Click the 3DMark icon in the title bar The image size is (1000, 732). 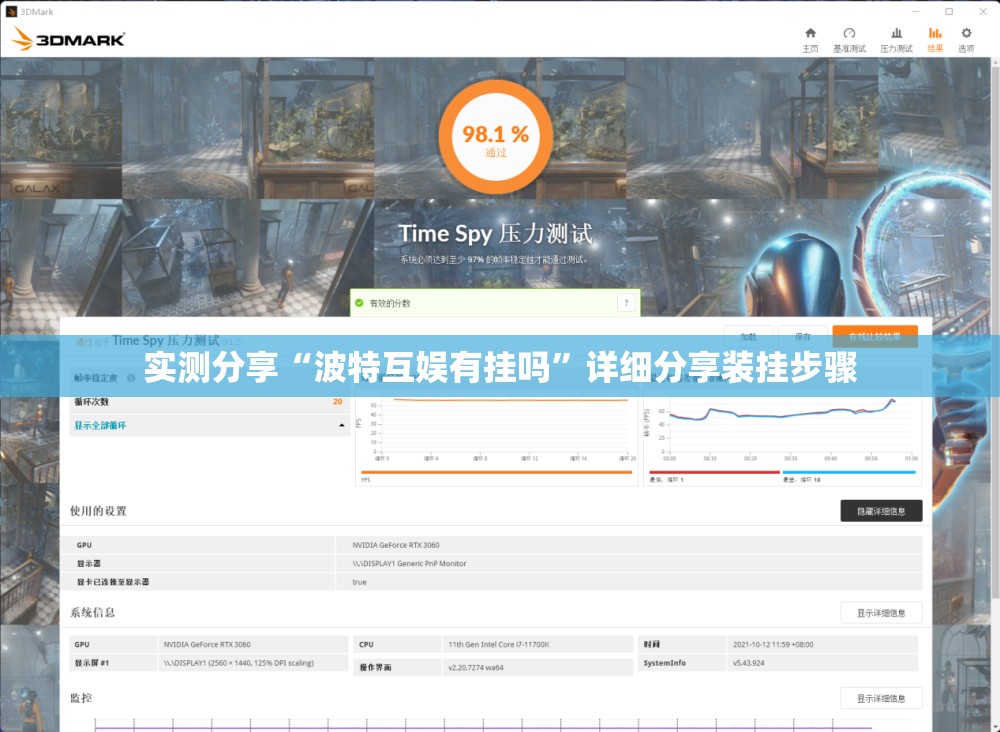11,11
